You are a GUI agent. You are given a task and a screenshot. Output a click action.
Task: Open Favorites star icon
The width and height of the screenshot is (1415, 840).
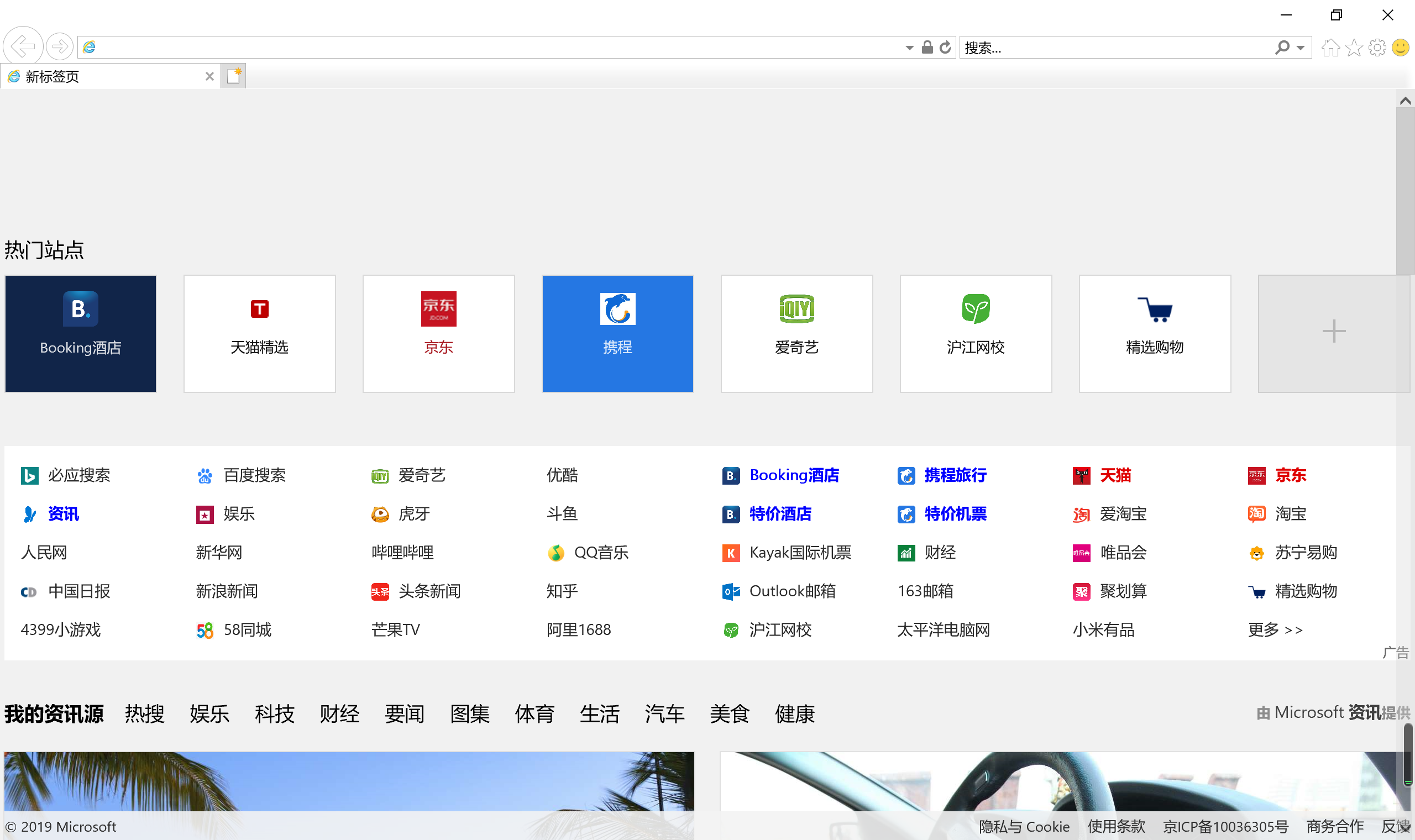1354,48
